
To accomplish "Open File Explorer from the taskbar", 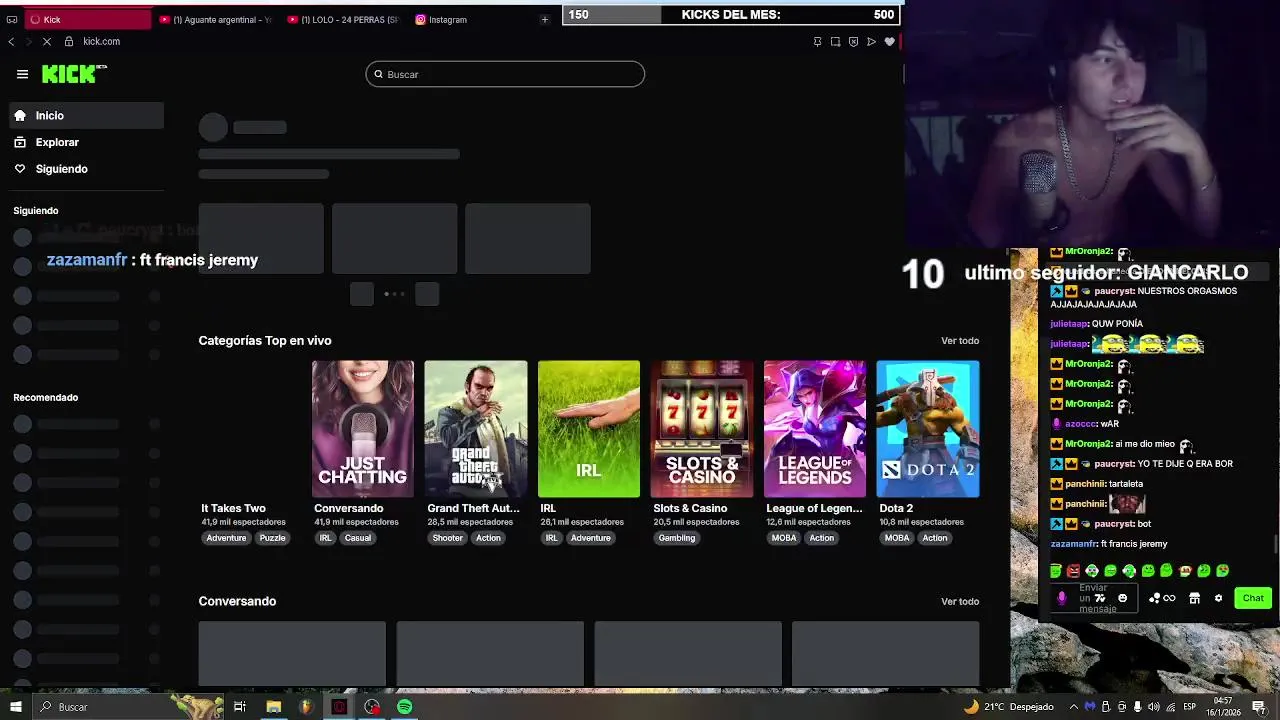I will [273, 707].
